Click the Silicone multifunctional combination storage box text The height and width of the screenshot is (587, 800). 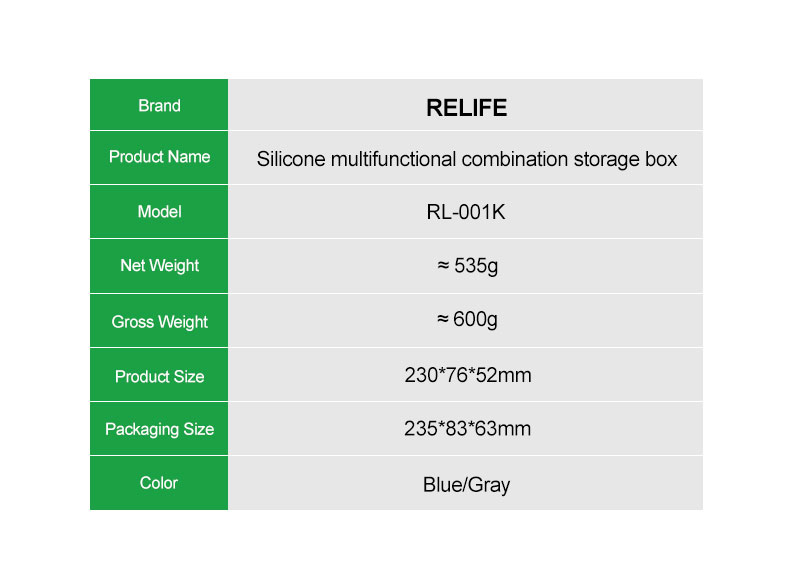tap(466, 159)
